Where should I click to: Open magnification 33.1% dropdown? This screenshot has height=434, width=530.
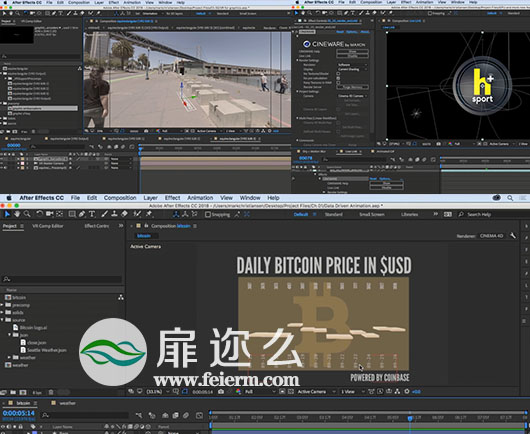[x=158, y=392]
